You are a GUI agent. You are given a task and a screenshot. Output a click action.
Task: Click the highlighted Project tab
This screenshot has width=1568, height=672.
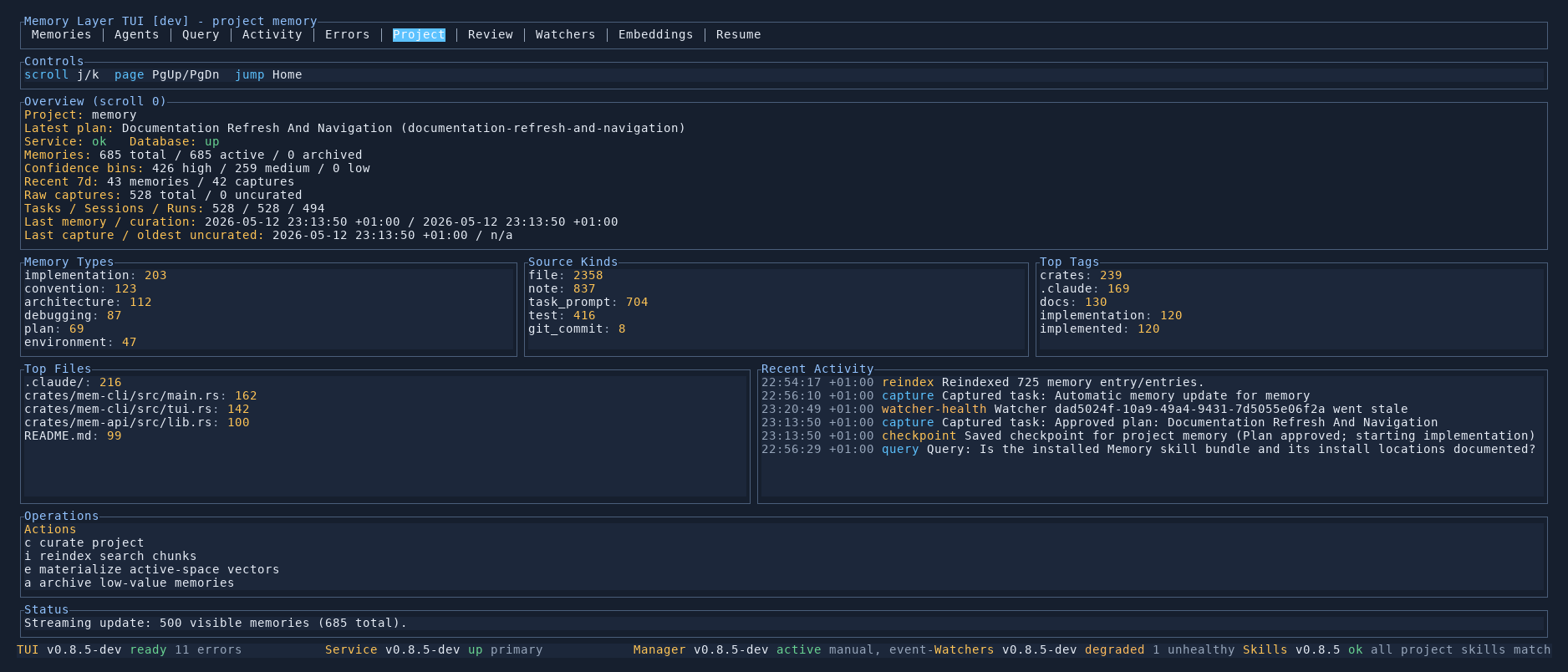click(419, 34)
